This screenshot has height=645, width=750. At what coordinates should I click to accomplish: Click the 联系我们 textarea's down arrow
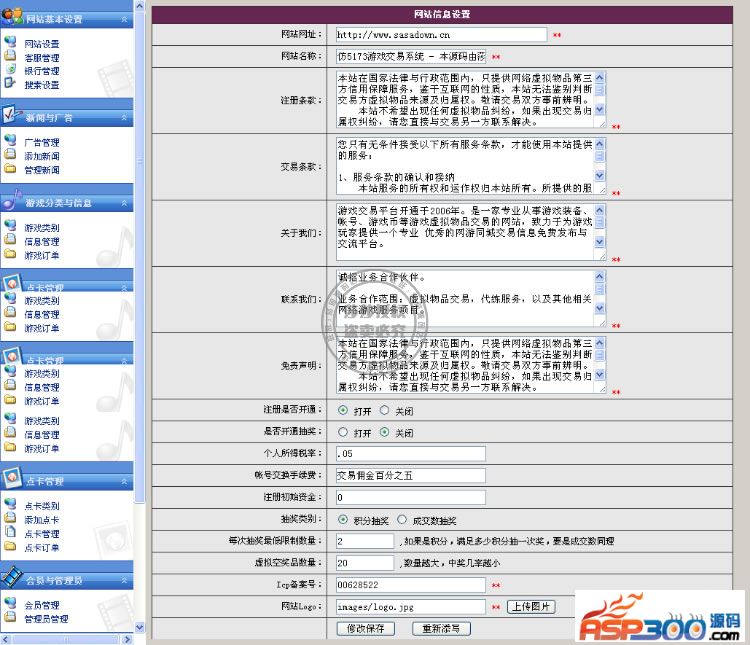pos(600,308)
